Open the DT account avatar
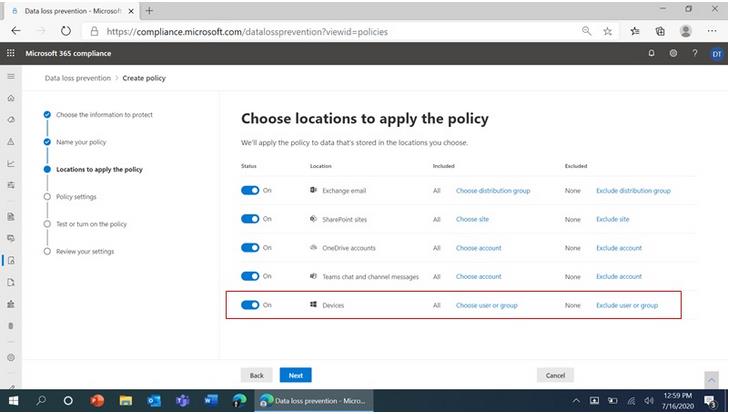Viewport: 730px width, 414px height. click(716, 53)
